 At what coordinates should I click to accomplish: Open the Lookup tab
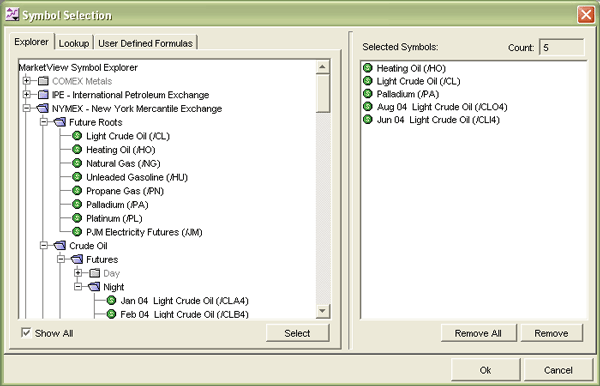pyautogui.click(x=74, y=43)
